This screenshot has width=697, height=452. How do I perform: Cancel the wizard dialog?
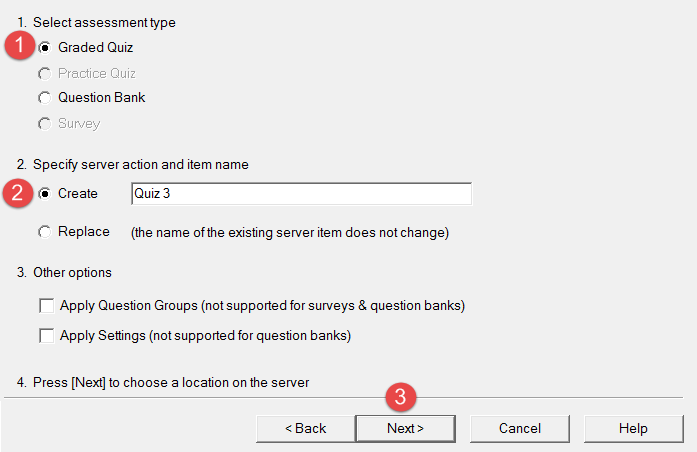[x=520, y=428]
